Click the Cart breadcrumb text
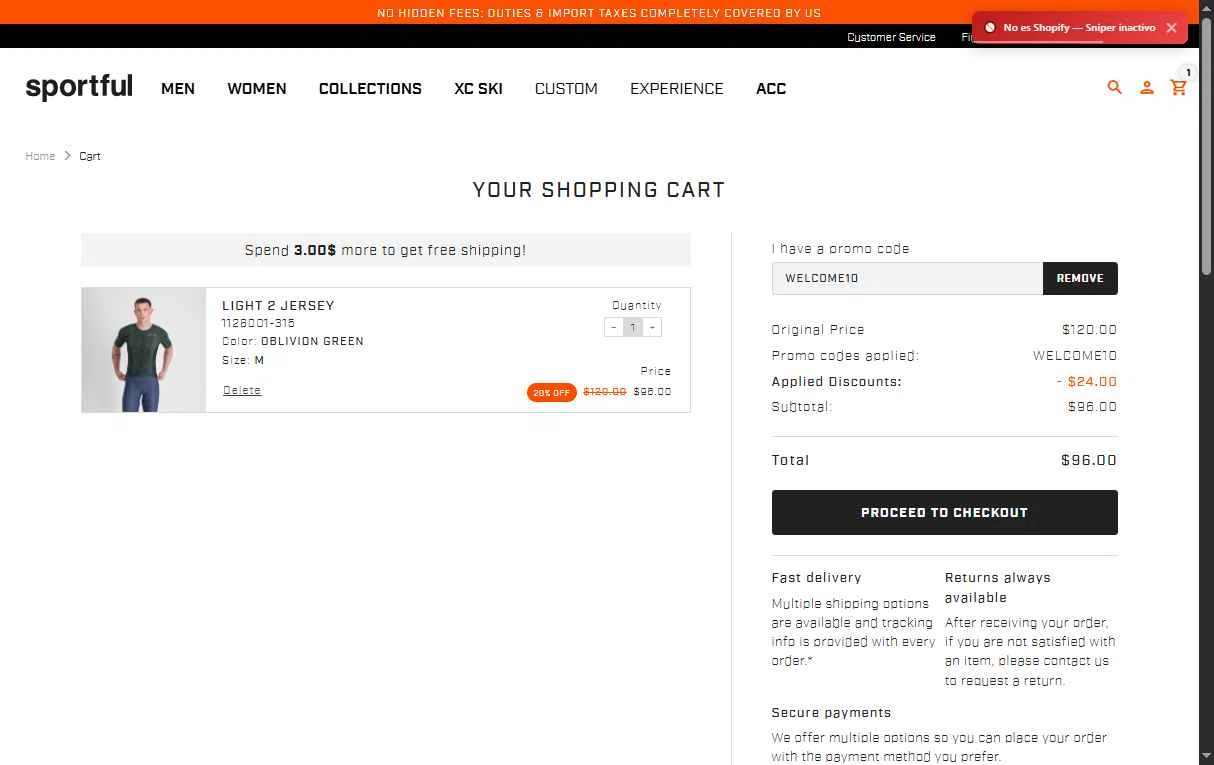The image size is (1214, 765). pyautogui.click(x=90, y=156)
